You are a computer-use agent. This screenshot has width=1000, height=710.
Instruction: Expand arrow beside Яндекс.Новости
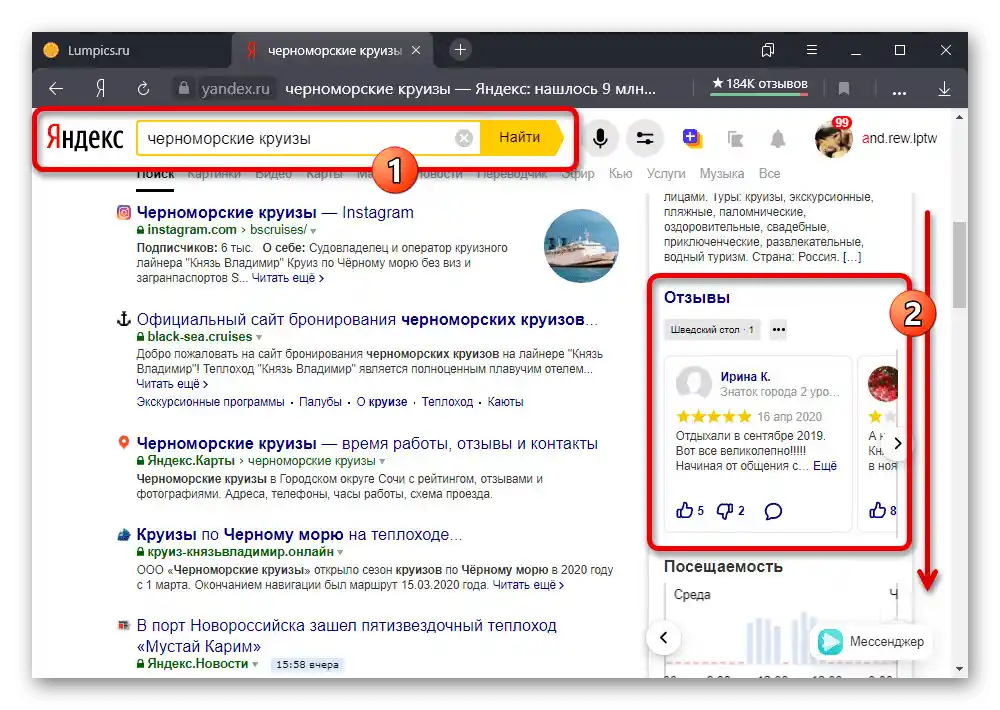pos(255,664)
